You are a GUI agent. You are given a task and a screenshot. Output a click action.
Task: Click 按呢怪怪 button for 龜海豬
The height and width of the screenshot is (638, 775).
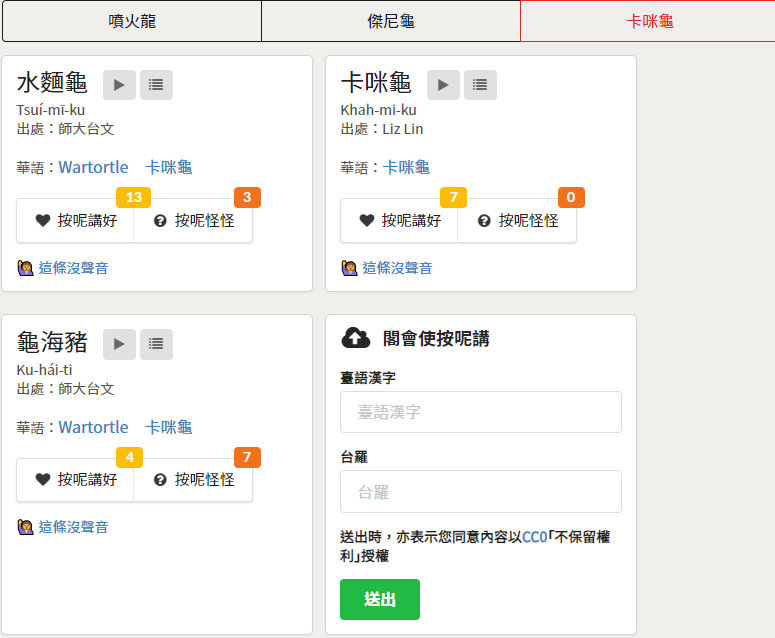pyautogui.click(x=193, y=480)
